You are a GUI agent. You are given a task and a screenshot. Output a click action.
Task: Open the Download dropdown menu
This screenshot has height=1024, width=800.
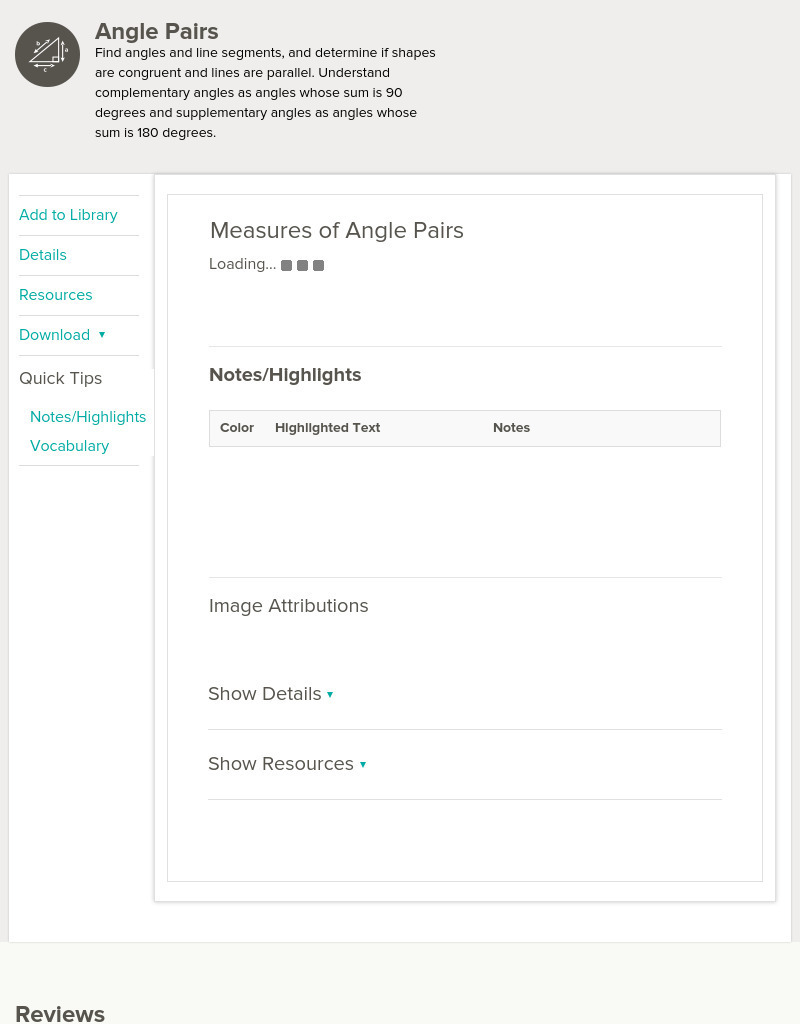coord(62,335)
